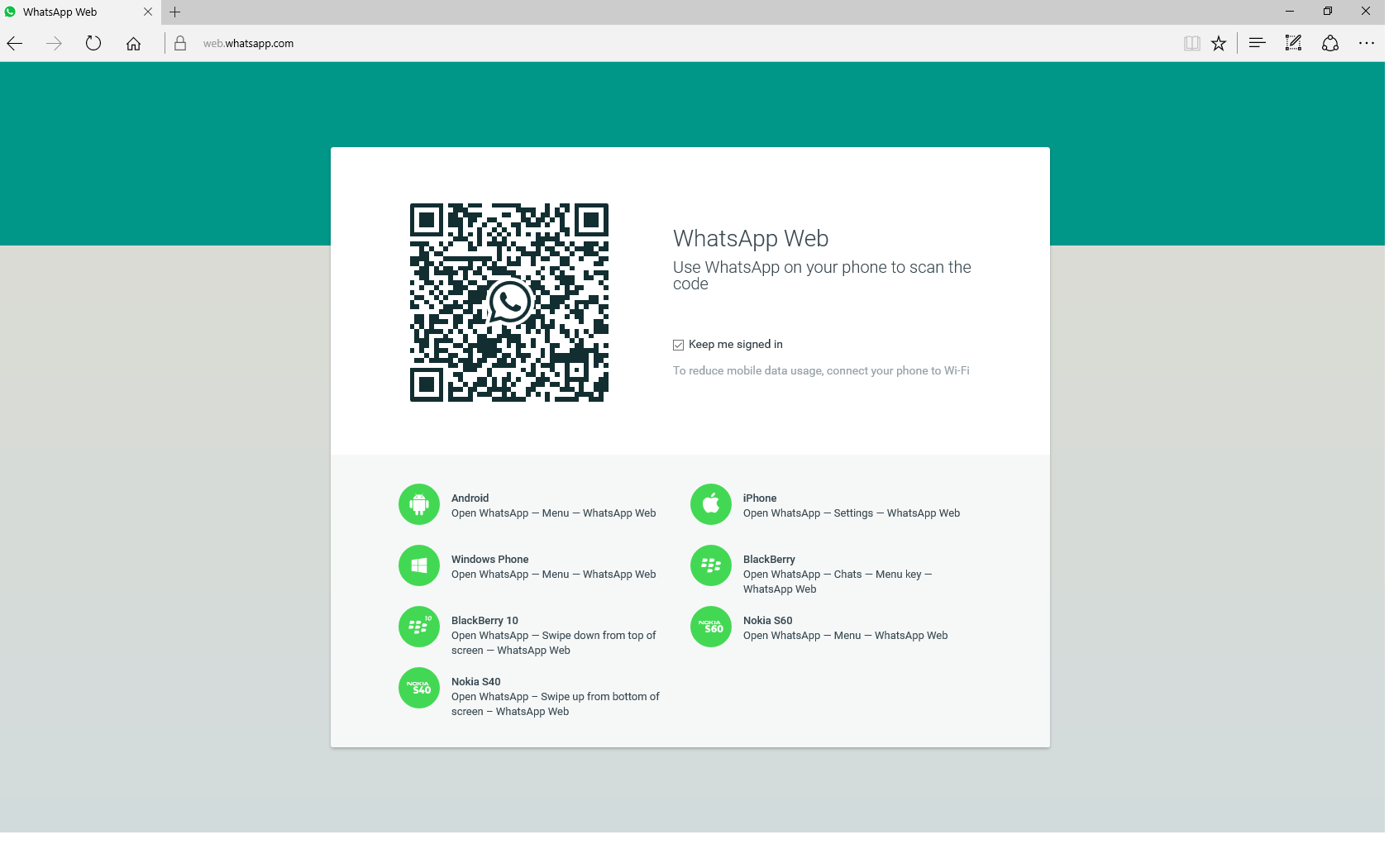This screenshot has height=868, width=1389.
Task: Select the WhatsApp Web browser tab
Action: [79, 12]
